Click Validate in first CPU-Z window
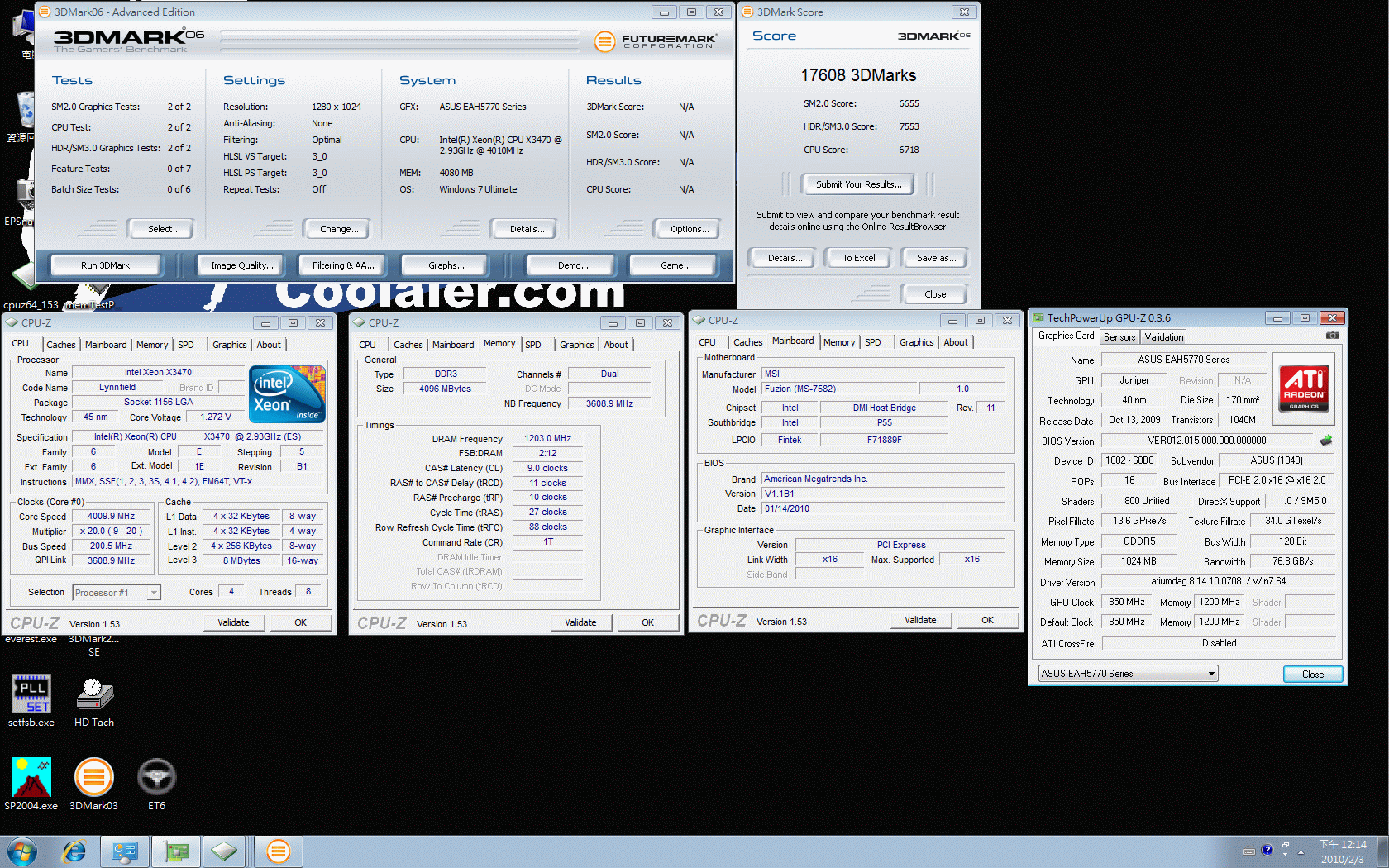 (233, 622)
